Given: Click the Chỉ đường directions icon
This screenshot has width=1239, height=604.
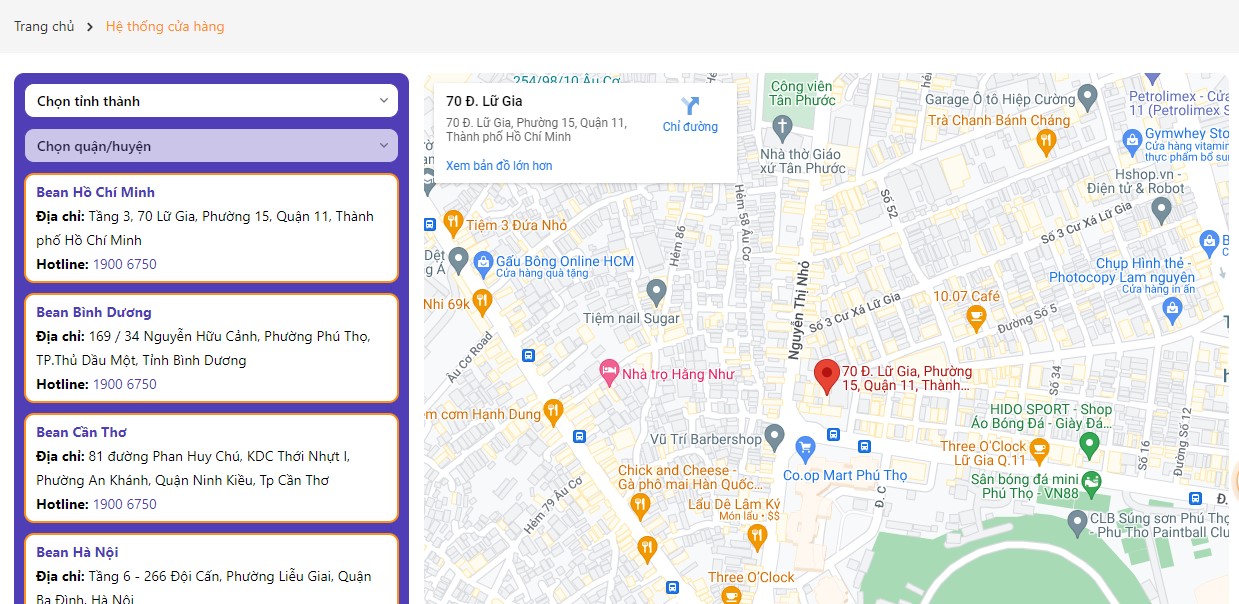Looking at the screenshot, I should click(x=690, y=106).
